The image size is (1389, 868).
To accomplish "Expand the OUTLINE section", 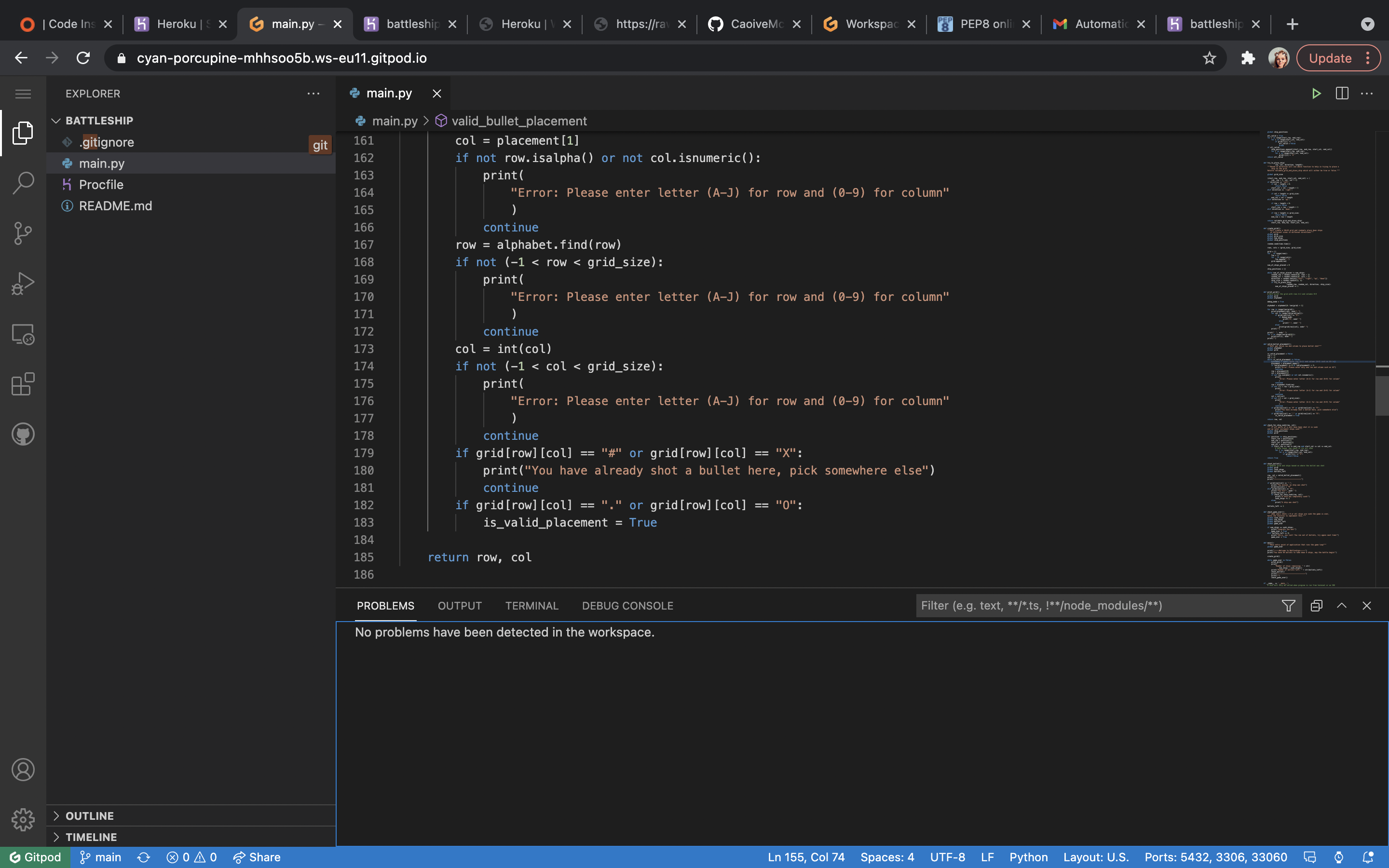I will [x=90, y=816].
